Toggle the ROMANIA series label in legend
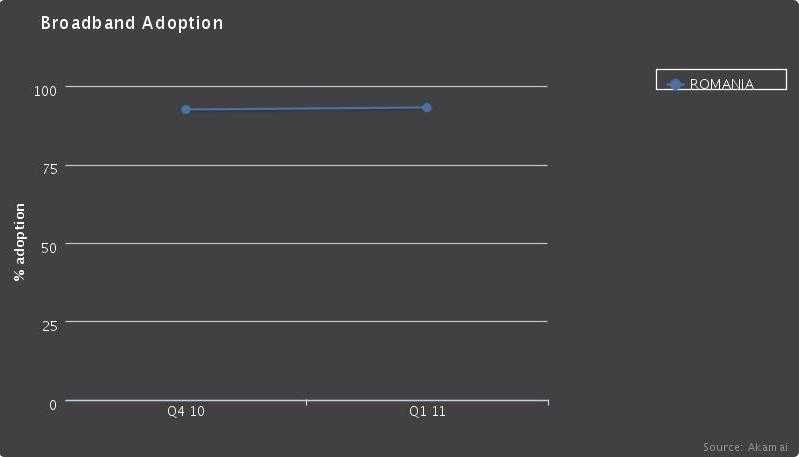Screen dimensions: 799x457 [x=722, y=84]
